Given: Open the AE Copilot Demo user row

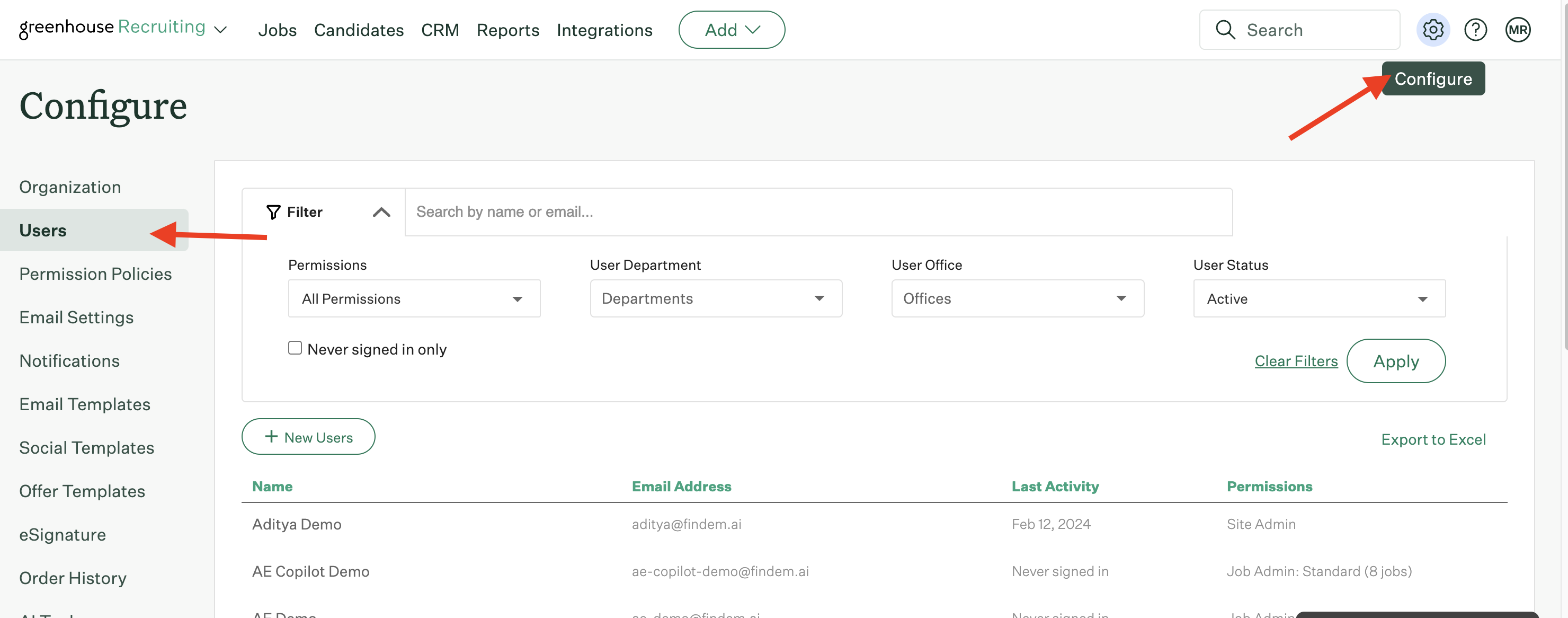Looking at the screenshot, I should coord(874,571).
